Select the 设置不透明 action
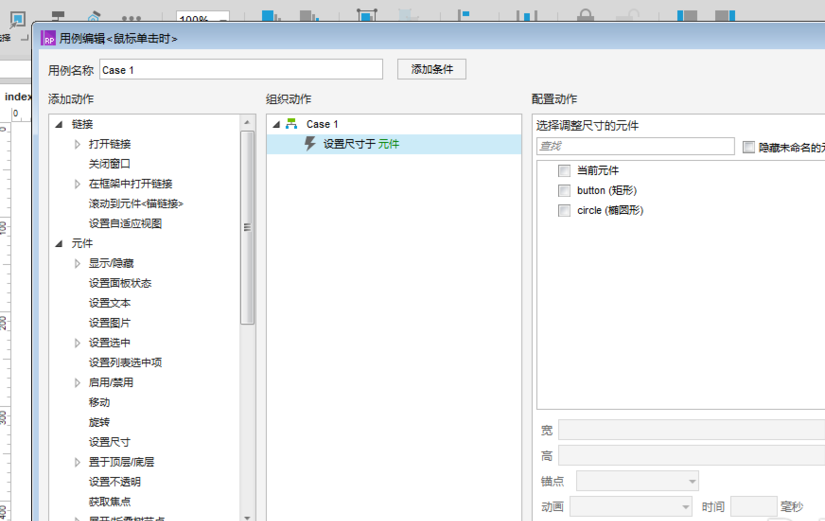825x521 pixels. click(x=115, y=482)
